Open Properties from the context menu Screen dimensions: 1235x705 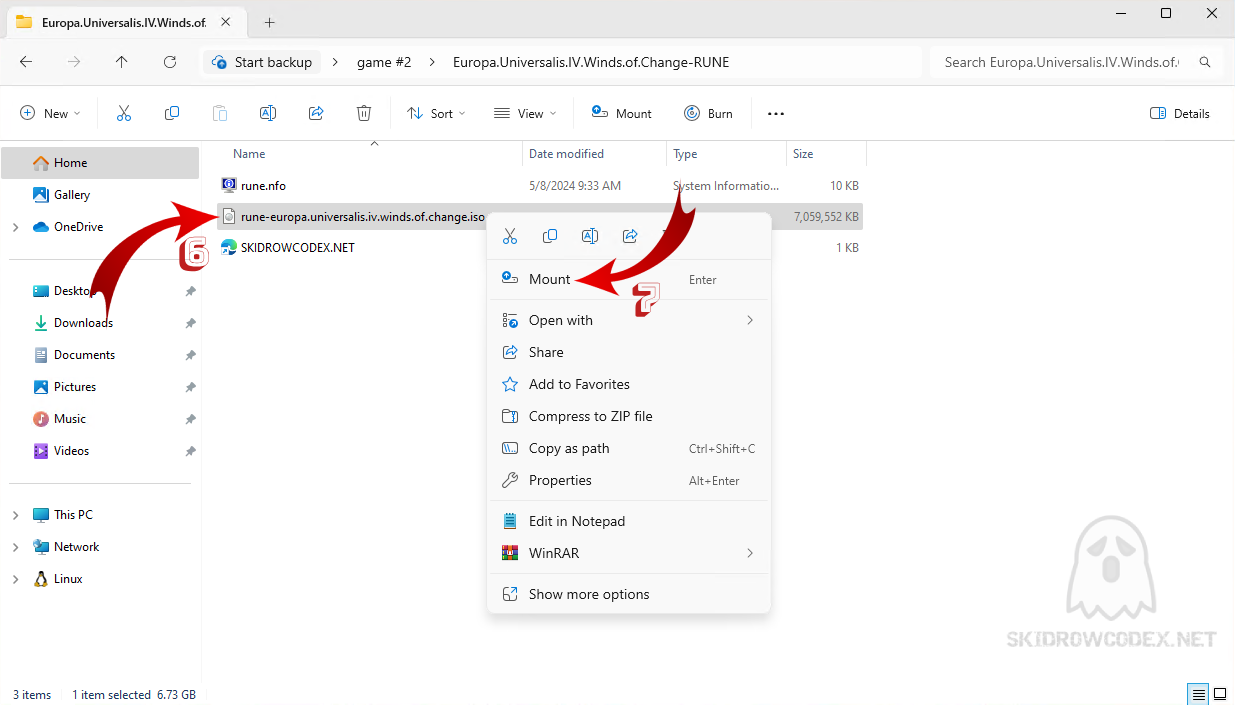click(629, 480)
